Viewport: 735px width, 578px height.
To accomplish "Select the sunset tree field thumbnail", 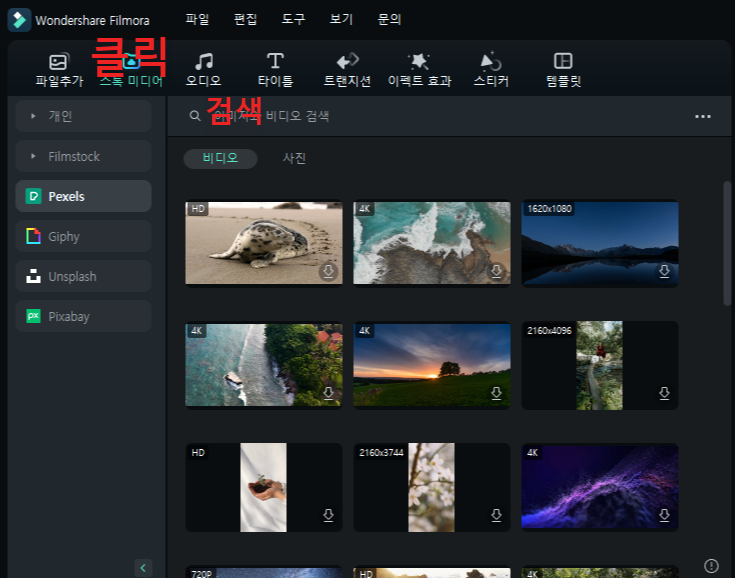I will pos(432,365).
